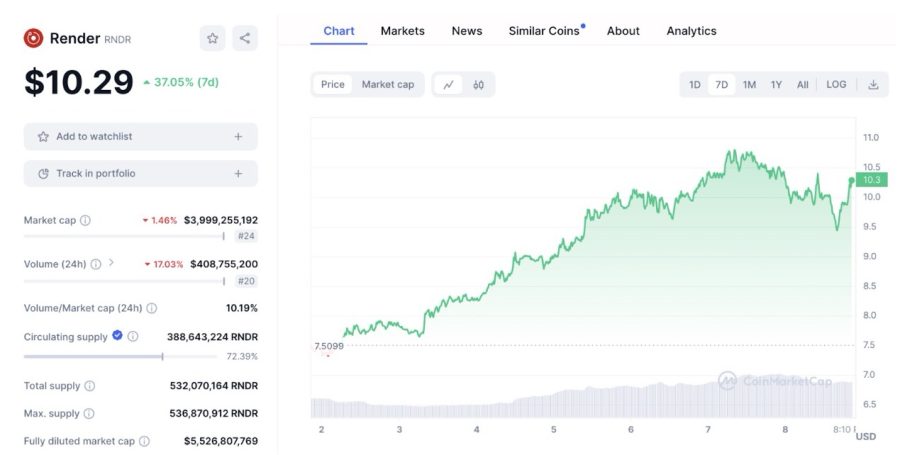The height and width of the screenshot is (455, 900).
Task: Click the Circulating supply progress bar
Action: pyautogui.click(x=121, y=356)
